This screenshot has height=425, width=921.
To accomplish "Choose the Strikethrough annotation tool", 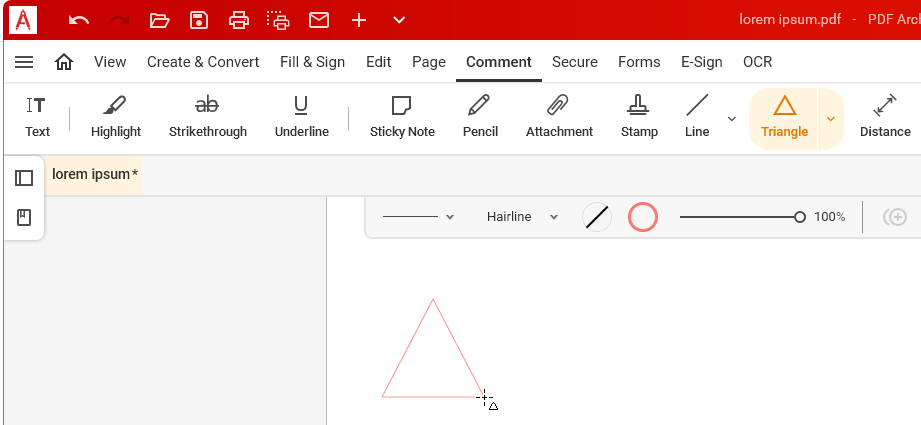I will coord(208,118).
